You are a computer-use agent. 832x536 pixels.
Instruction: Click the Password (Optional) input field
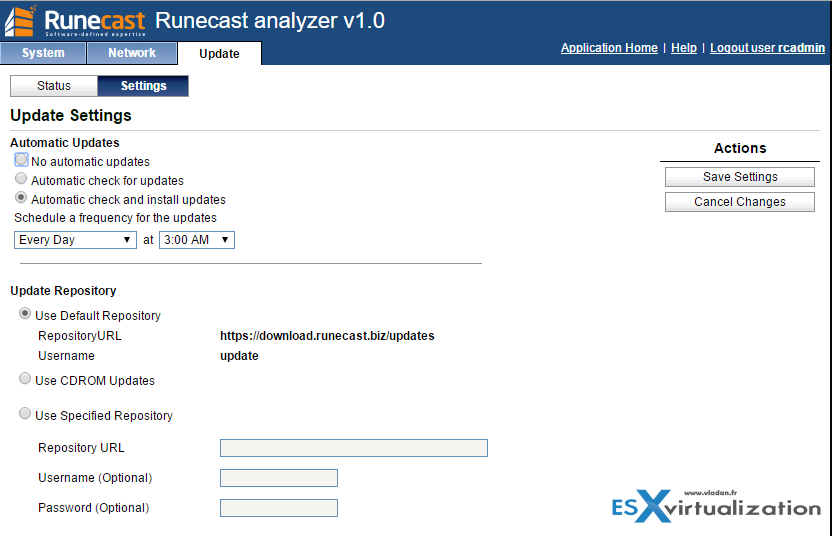coord(279,508)
